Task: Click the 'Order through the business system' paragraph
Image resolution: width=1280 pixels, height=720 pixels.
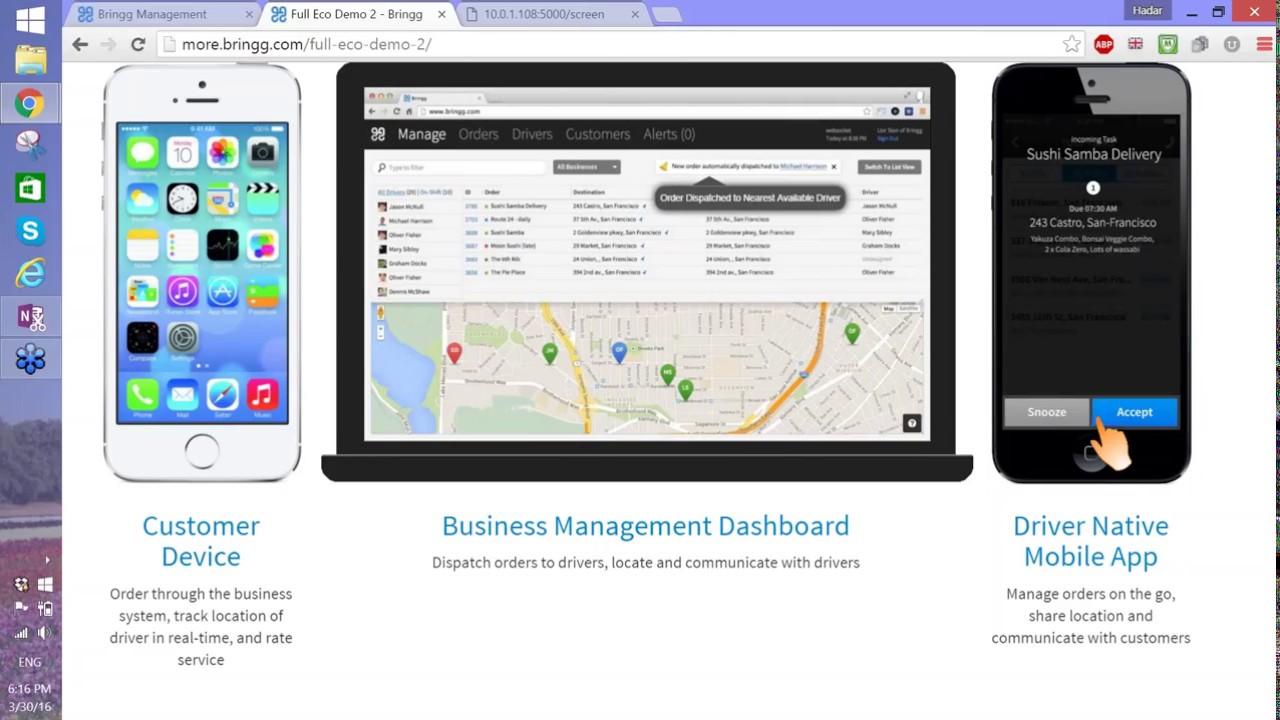Action: click(201, 627)
